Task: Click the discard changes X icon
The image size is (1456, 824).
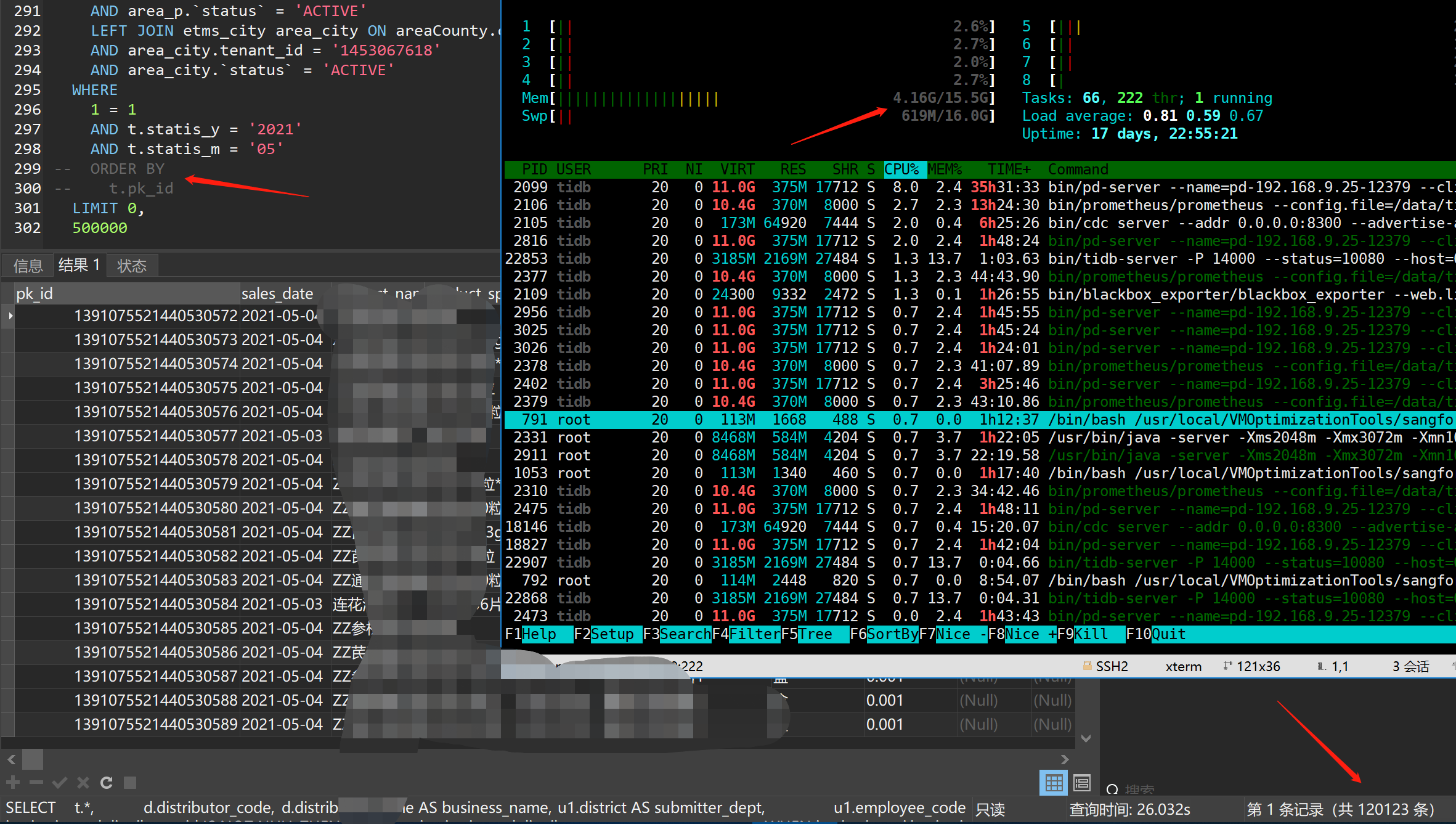Action: pos(83,782)
